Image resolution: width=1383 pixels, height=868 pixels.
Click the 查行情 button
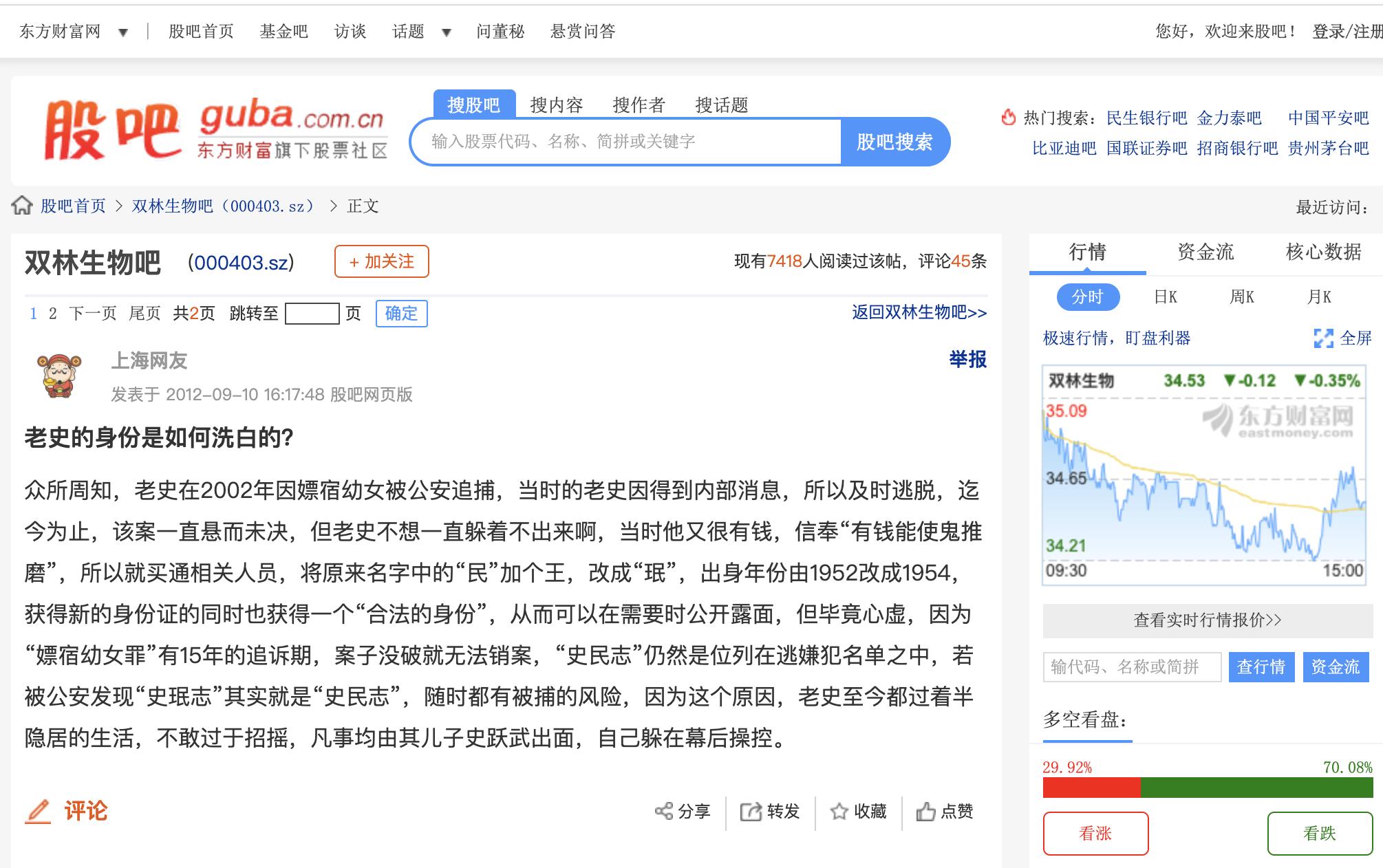[x=1261, y=666]
